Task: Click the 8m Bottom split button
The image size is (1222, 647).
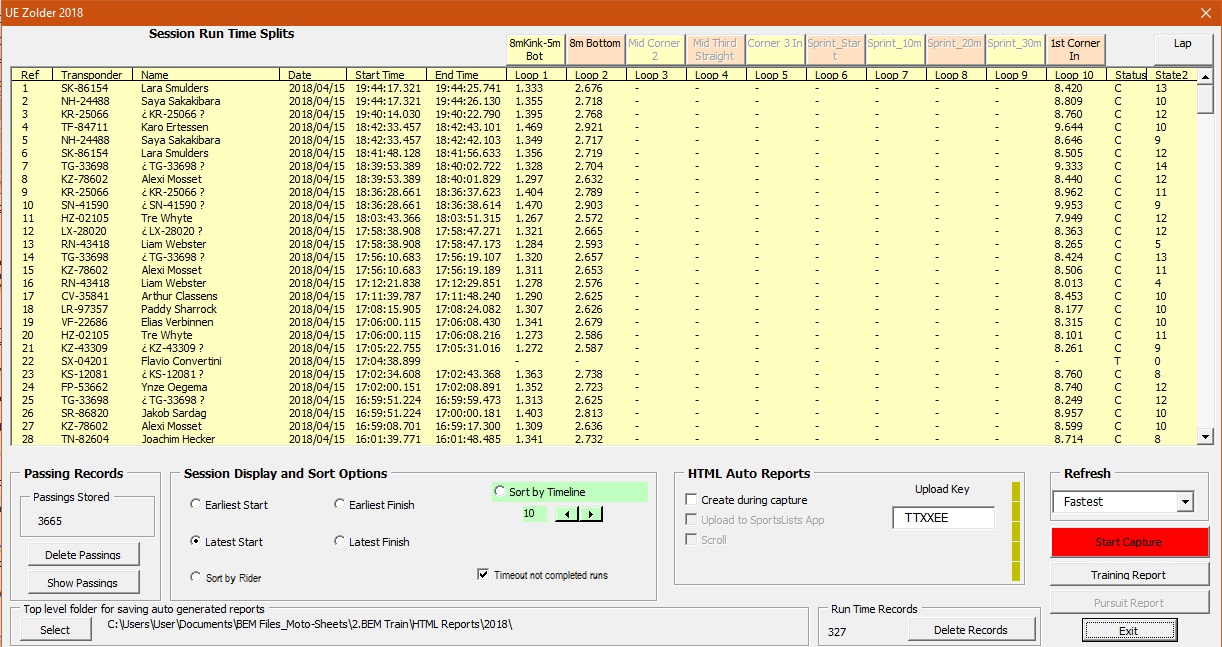Action: [595, 50]
